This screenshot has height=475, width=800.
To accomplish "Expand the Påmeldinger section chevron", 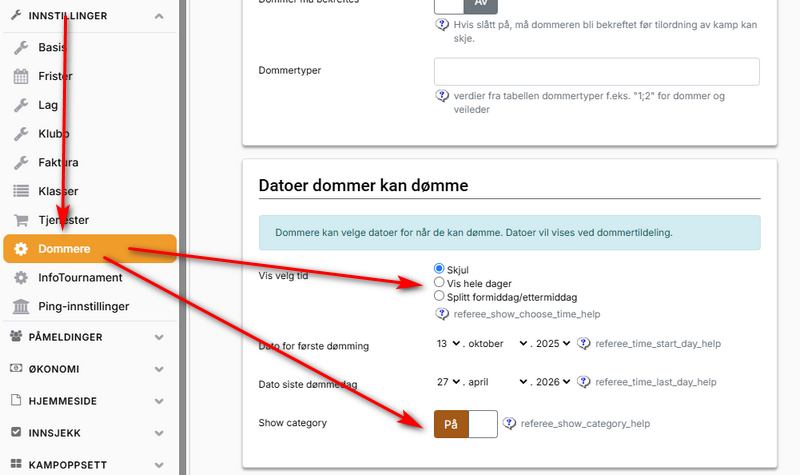I will [x=159, y=337].
